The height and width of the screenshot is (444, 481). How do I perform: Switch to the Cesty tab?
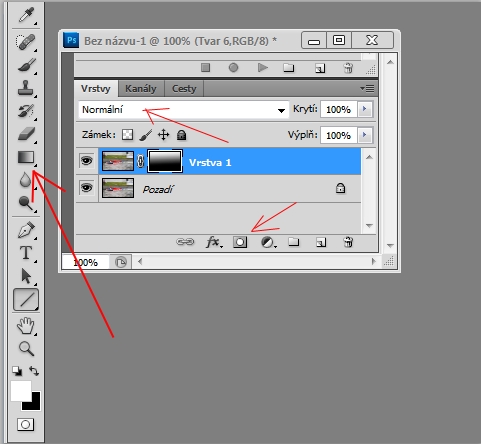pos(184,89)
